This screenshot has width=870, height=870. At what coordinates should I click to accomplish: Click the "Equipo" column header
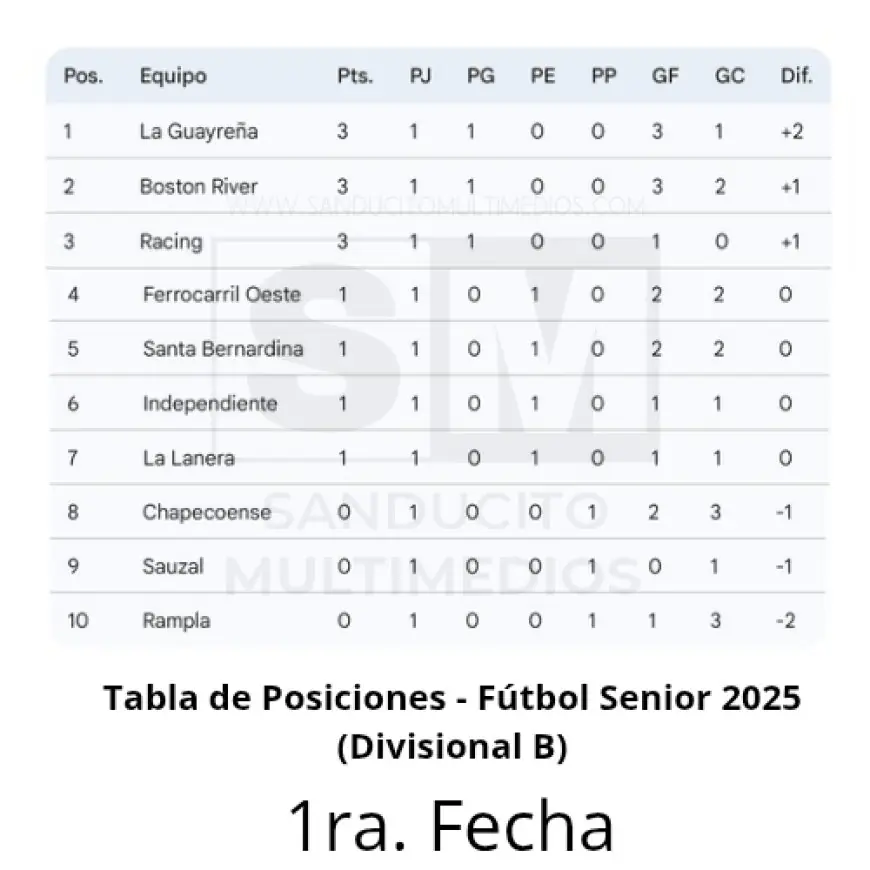173,76
